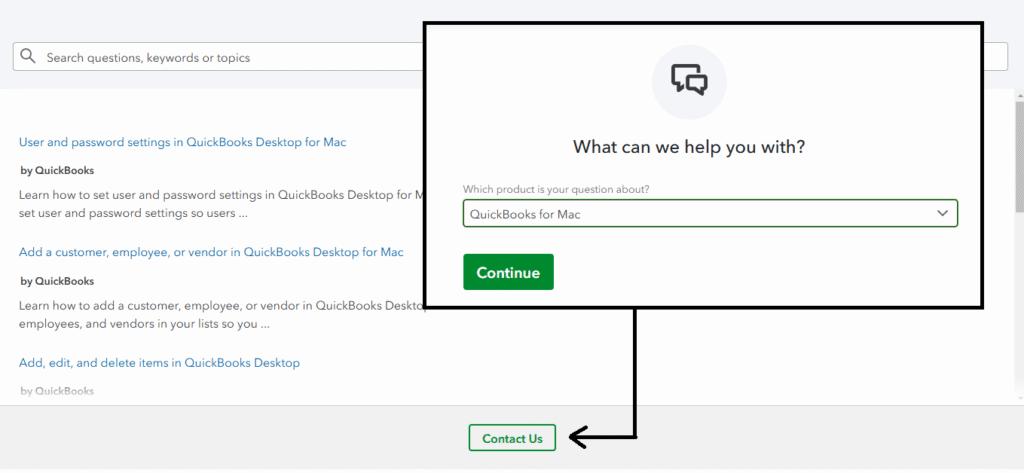The height and width of the screenshot is (473, 1024).
Task: Click 'by QuickBooks' under the add customer article
Action: click(x=57, y=281)
